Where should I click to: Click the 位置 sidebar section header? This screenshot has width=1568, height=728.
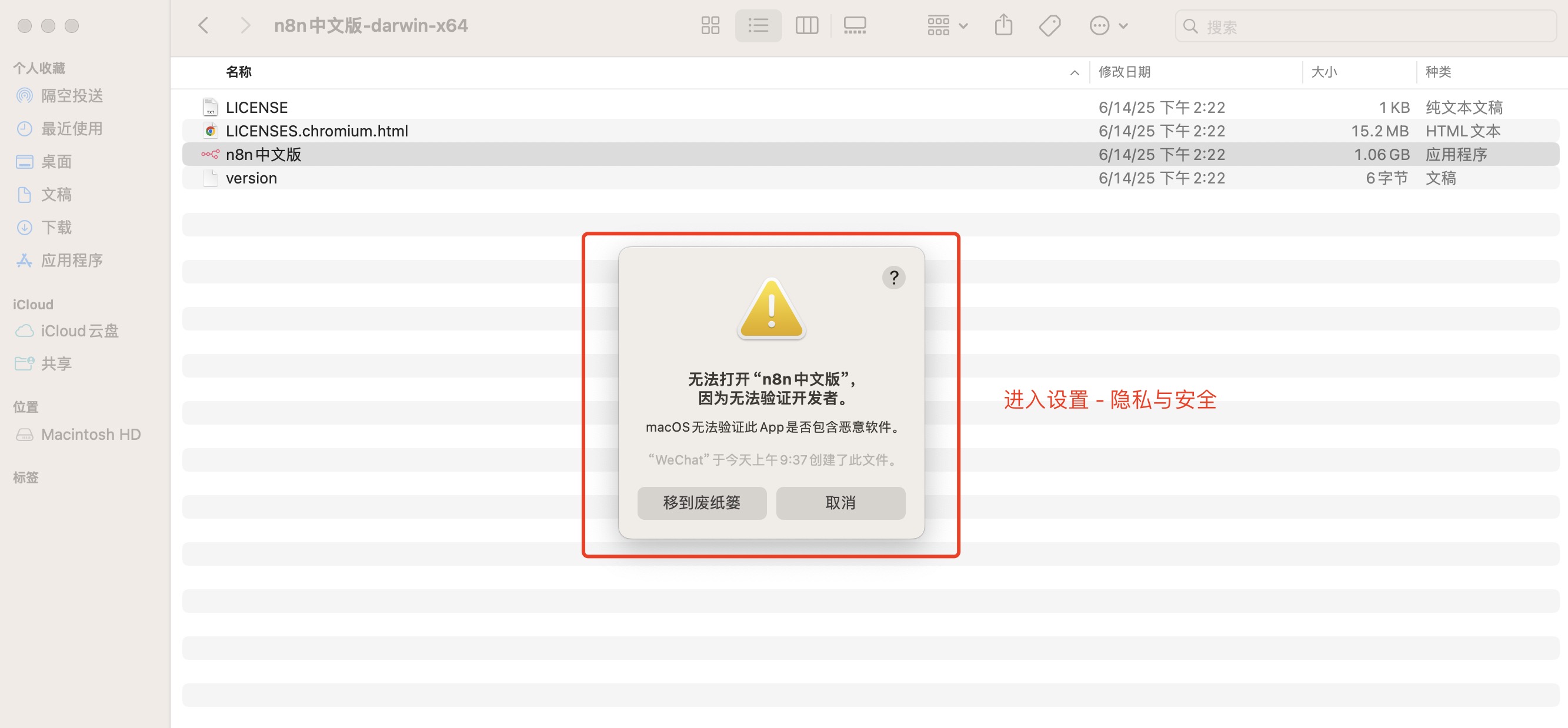point(25,406)
